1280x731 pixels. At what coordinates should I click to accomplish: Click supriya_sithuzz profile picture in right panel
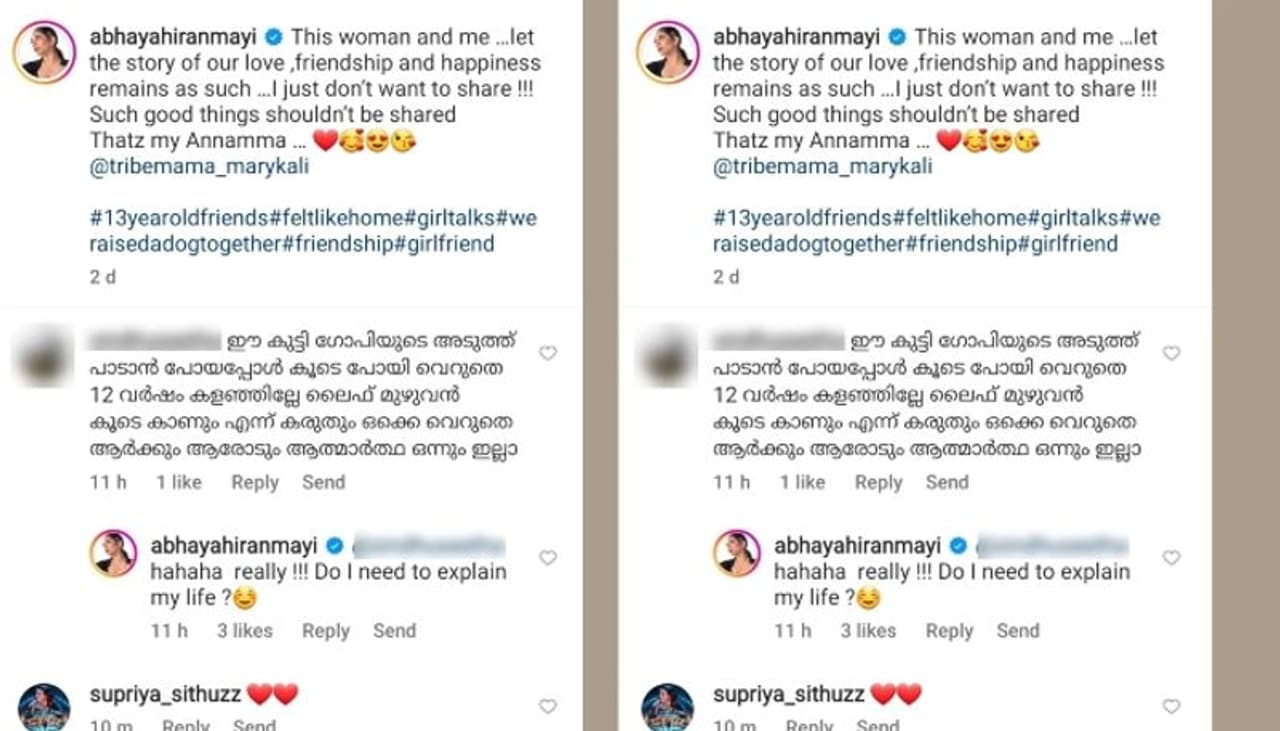(667, 708)
